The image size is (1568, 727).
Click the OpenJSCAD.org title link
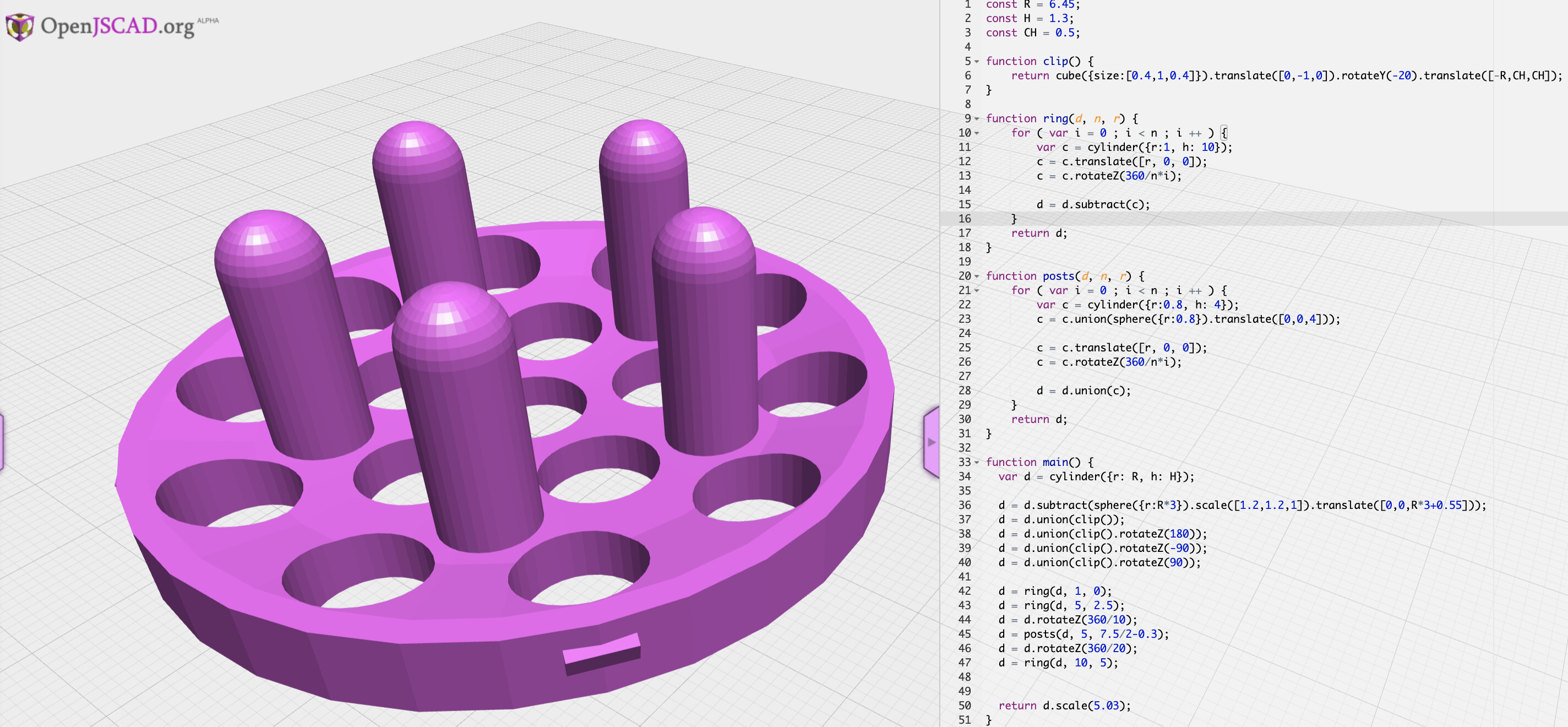[117, 26]
